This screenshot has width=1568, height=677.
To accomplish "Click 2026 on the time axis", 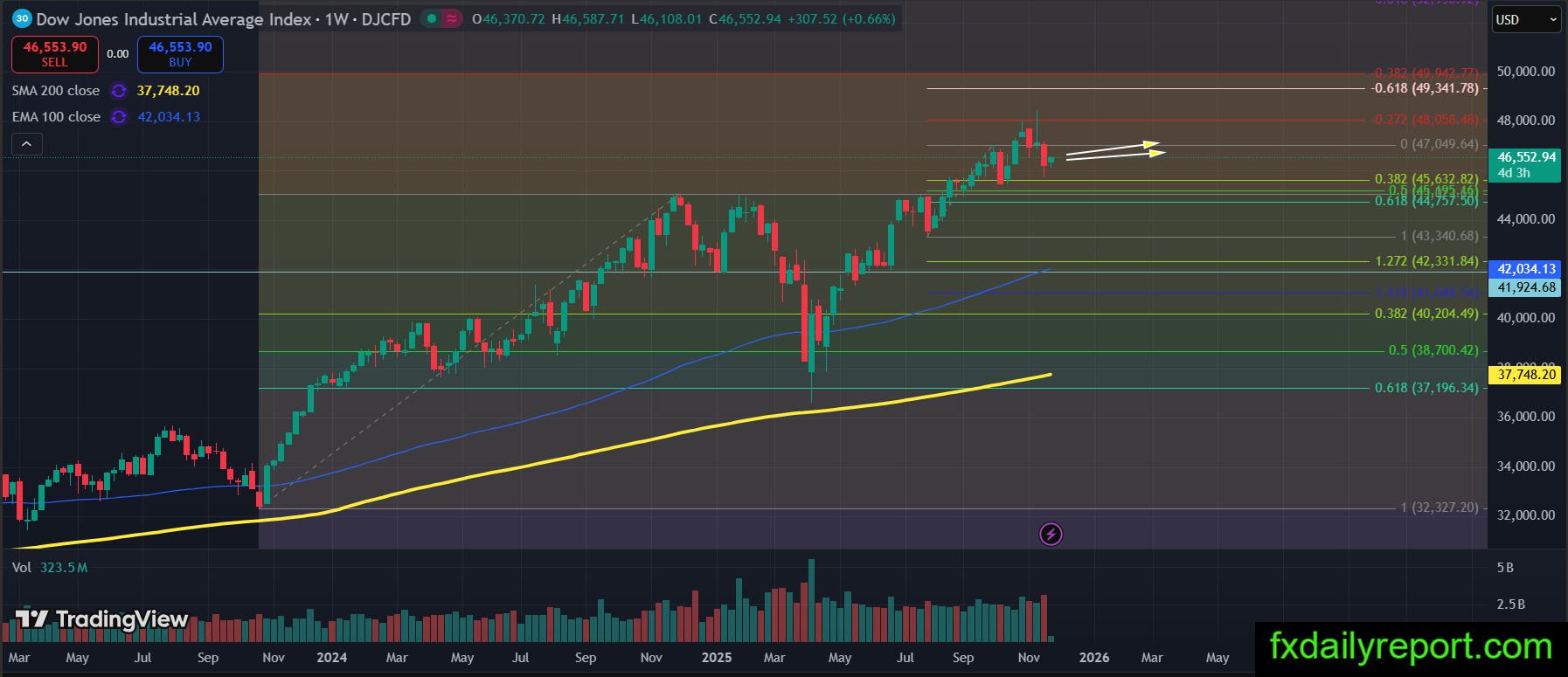I will (x=1093, y=658).
